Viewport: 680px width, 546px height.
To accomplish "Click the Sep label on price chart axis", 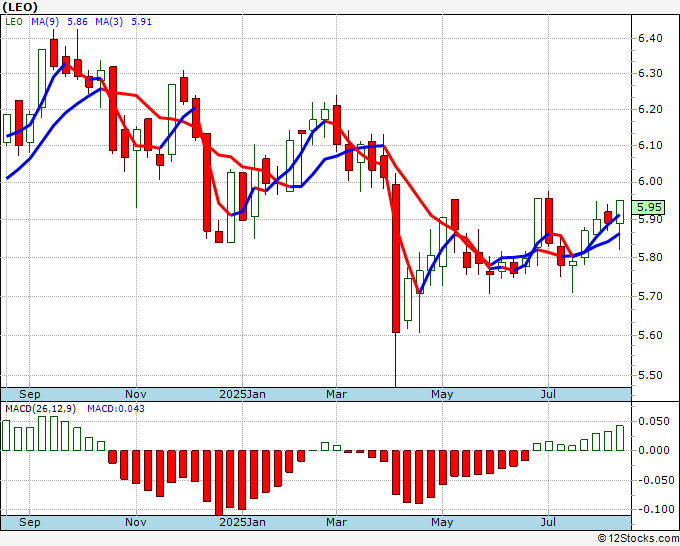I will click(29, 394).
